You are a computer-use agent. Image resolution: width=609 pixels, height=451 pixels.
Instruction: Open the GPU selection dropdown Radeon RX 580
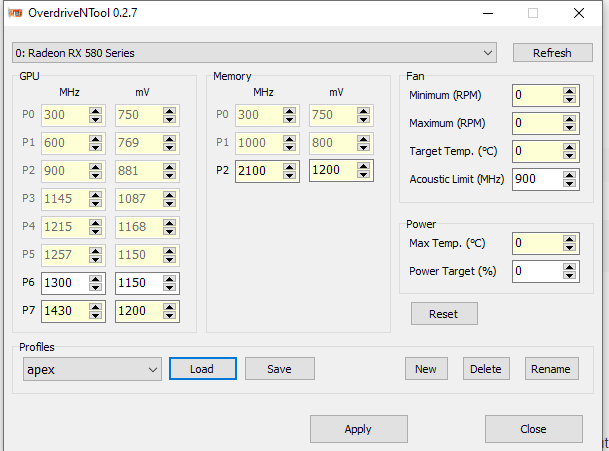pyautogui.click(x=254, y=52)
